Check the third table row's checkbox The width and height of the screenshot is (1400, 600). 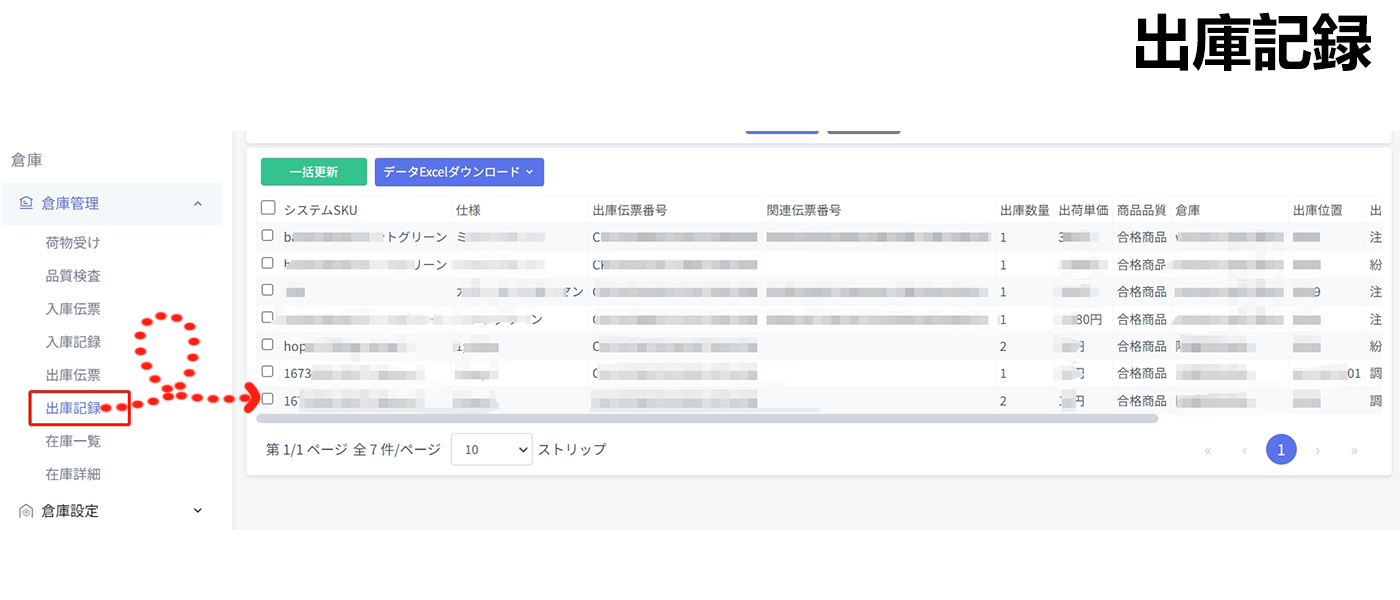tap(267, 290)
